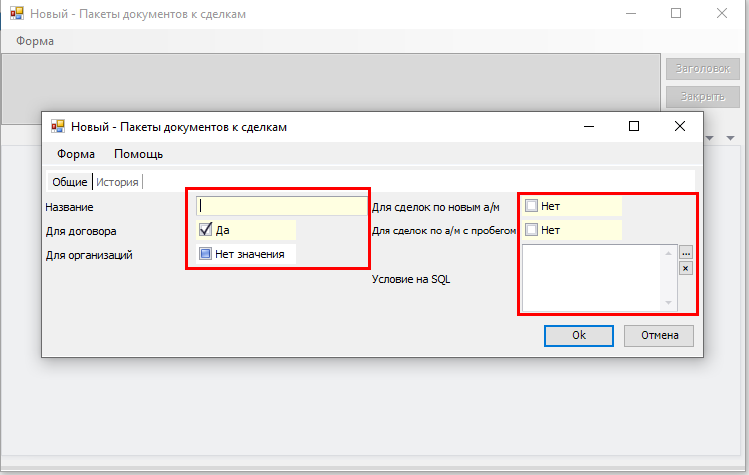This screenshot has height=475, width=749.
Task: Click the SQL text area scrollbar down arrow
Action: (668, 303)
